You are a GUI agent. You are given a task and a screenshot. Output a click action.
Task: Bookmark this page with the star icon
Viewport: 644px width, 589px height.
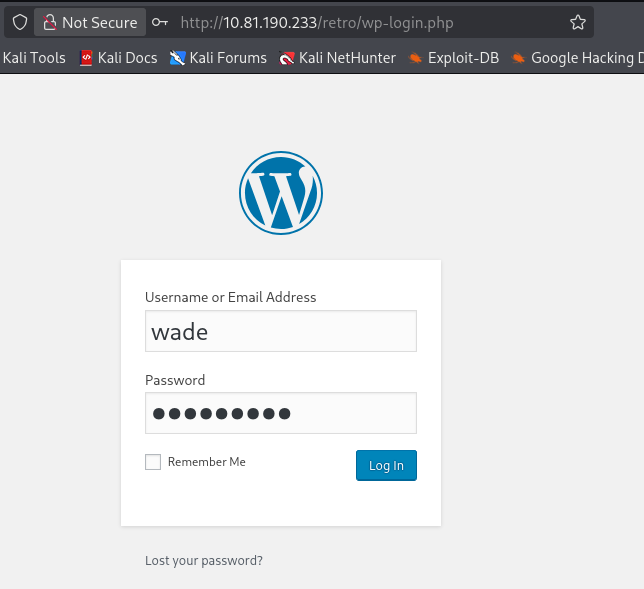point(578,22)
